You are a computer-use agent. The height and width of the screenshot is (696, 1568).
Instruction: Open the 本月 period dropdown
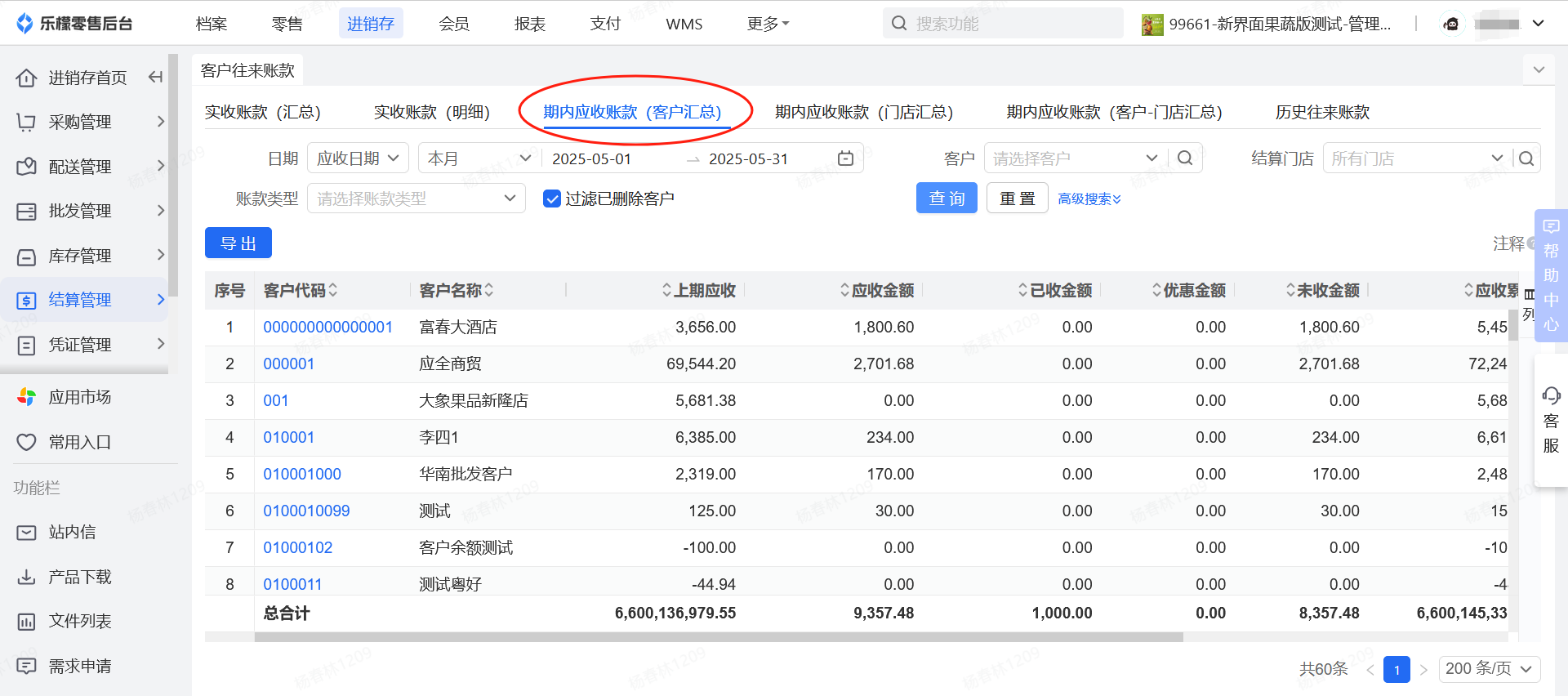coord(479,158)
